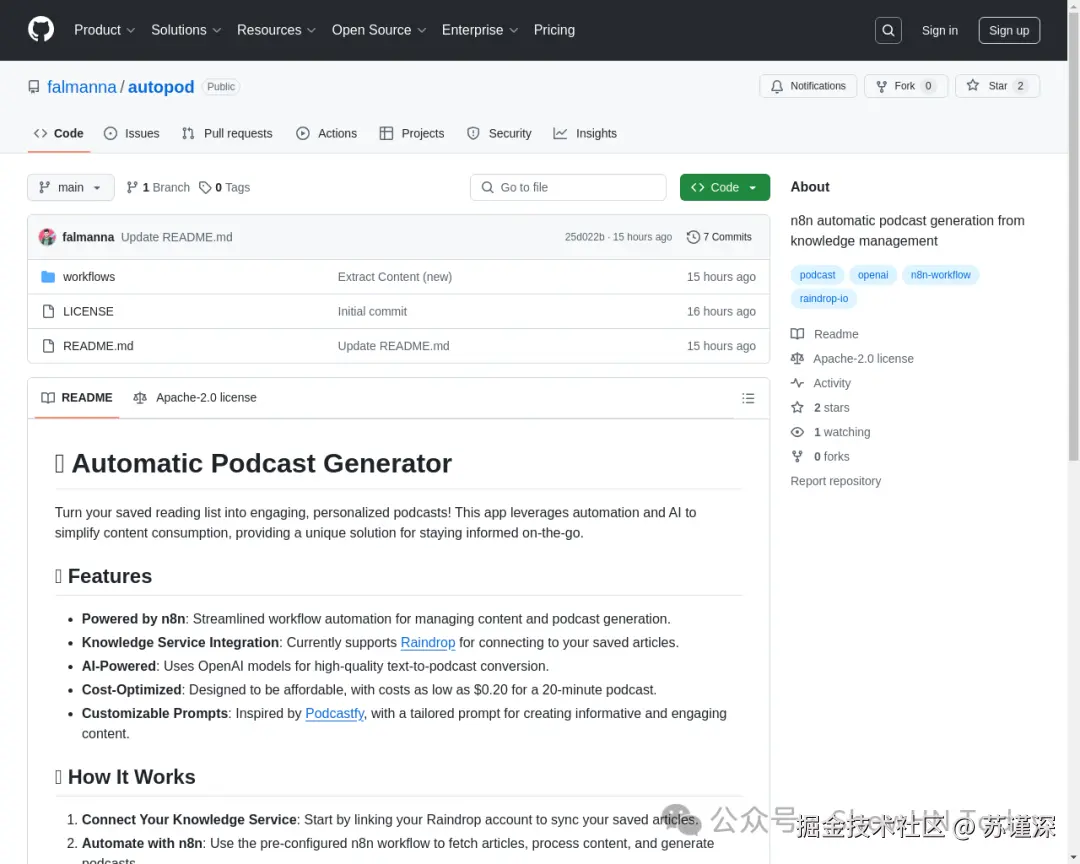
Task: Click Report repository link
Action: point(835,481)
